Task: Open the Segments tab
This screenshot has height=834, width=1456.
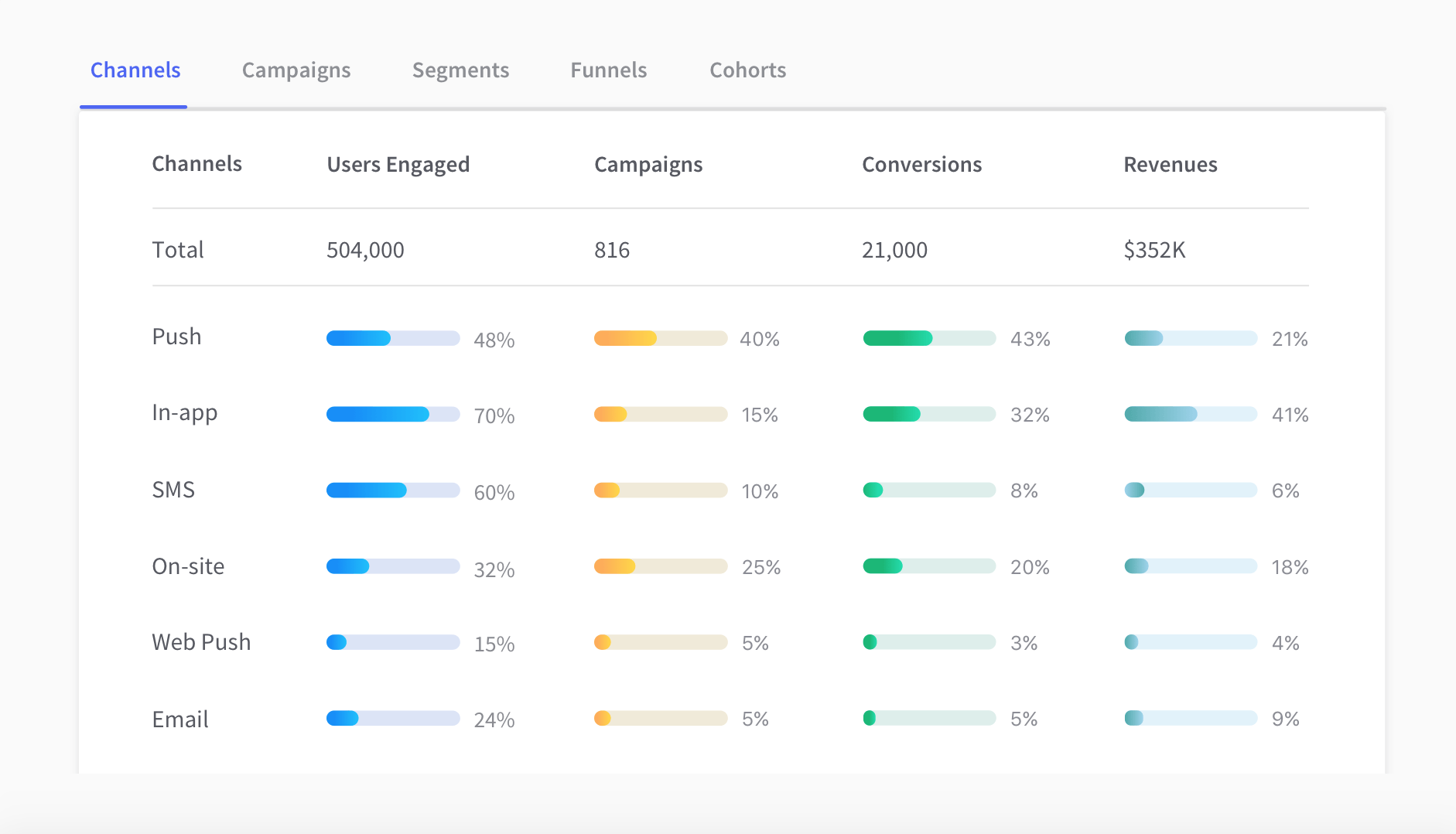Action: (x=460, y=70)
